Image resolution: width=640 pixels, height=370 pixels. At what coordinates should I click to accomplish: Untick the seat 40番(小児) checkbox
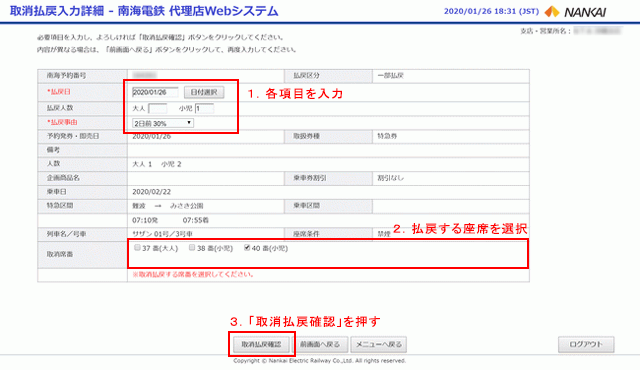(x=247, y=248)
